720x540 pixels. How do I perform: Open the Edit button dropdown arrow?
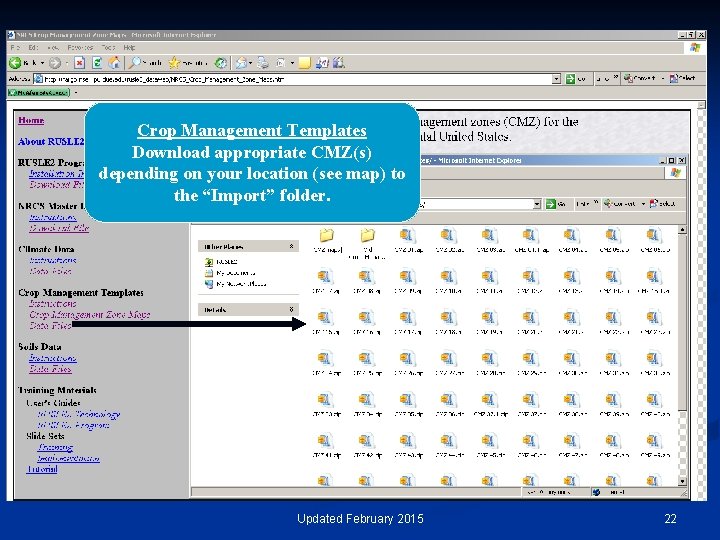[x=292, y=63]
